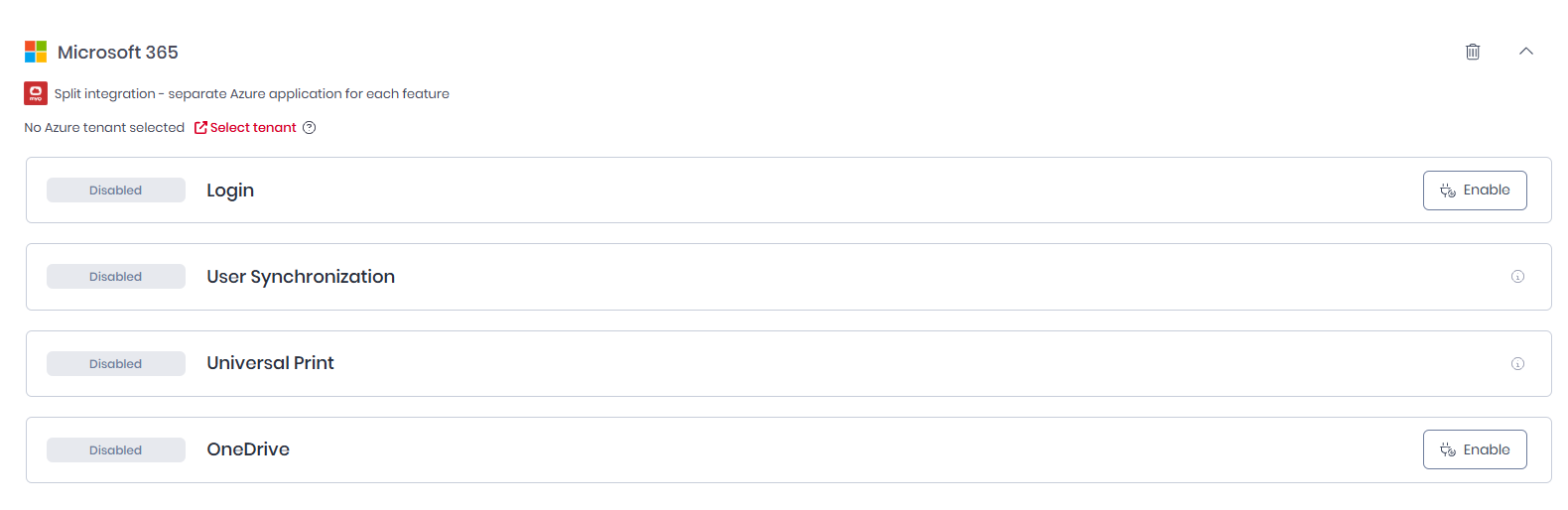The height and width of the screenshot is (510, 1568).
Task: Click the plug icon in OneDrive's Enable button
Action: click(x=1448, y=450)
